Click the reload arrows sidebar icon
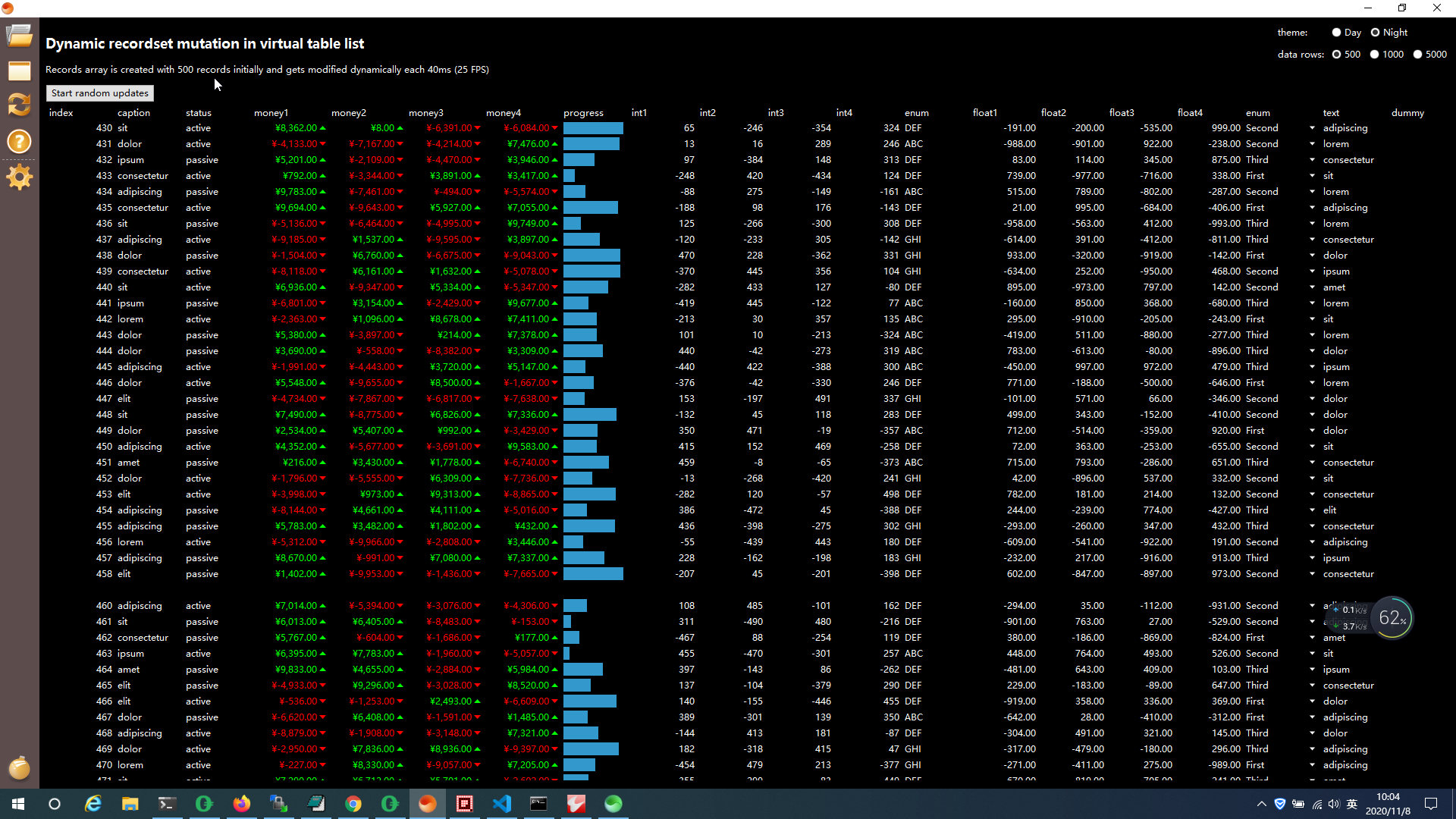Screen dimensions: 1456x819 click(x=20, y=105)
